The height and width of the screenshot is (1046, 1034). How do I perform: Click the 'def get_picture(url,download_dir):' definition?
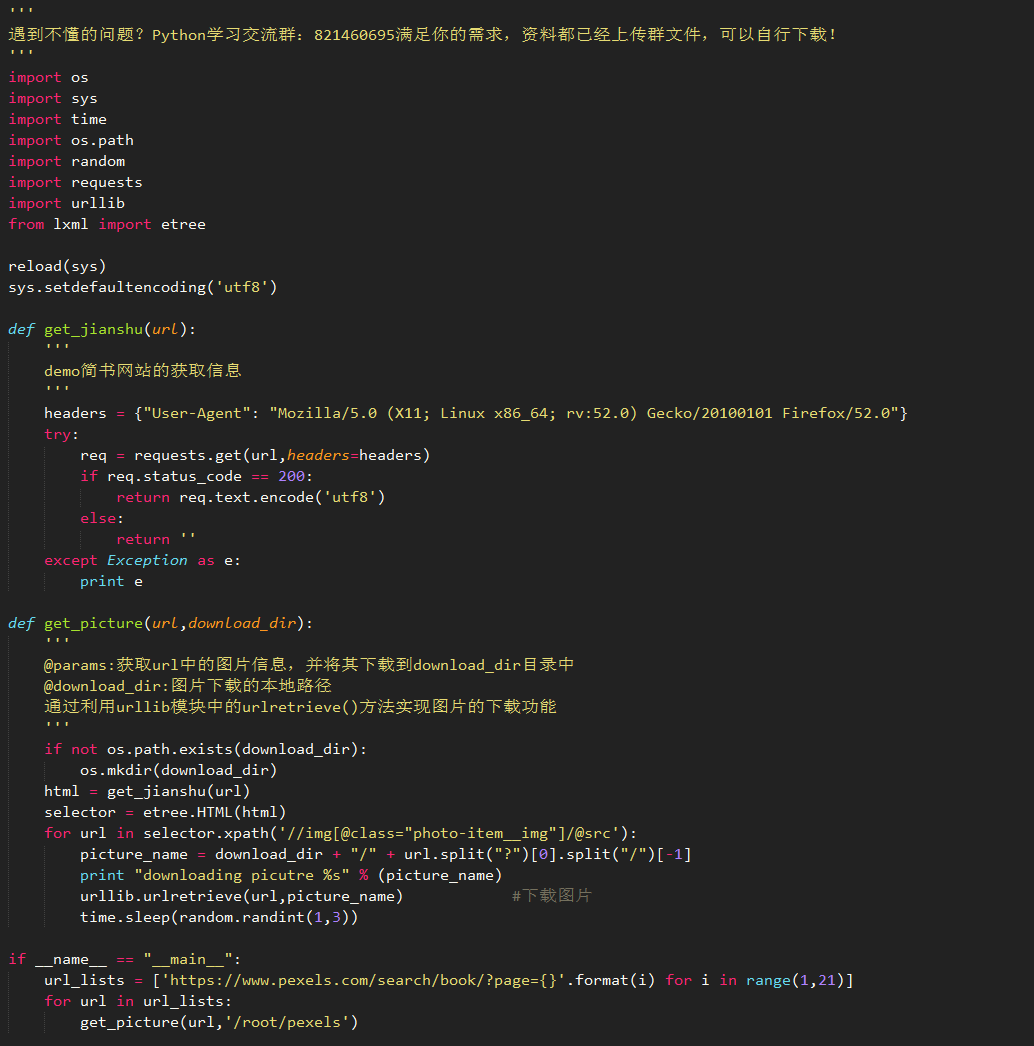click(x=161, y=624)
